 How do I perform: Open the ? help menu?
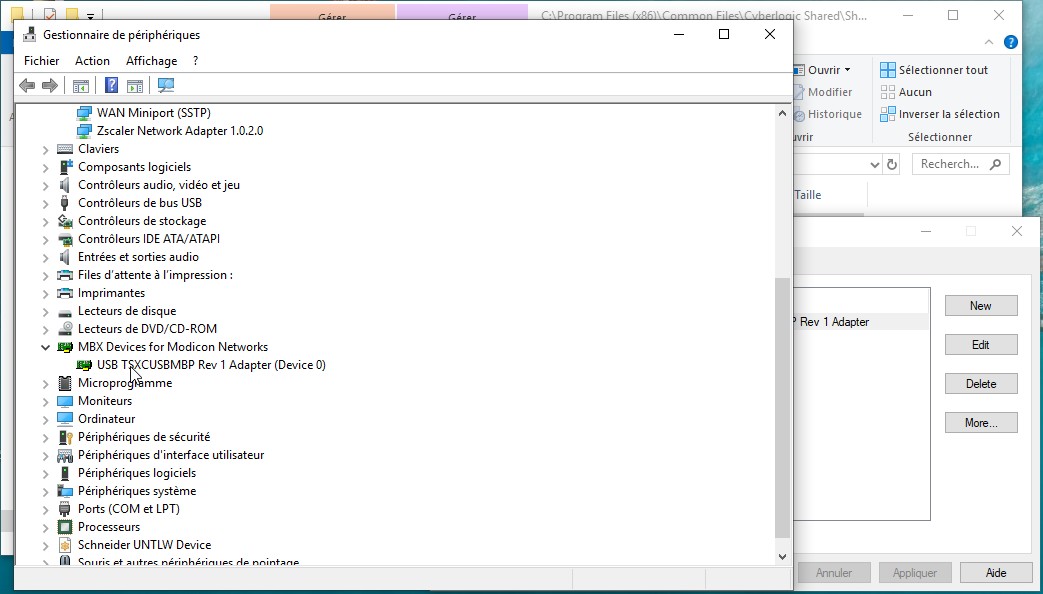tap(195, 61)
